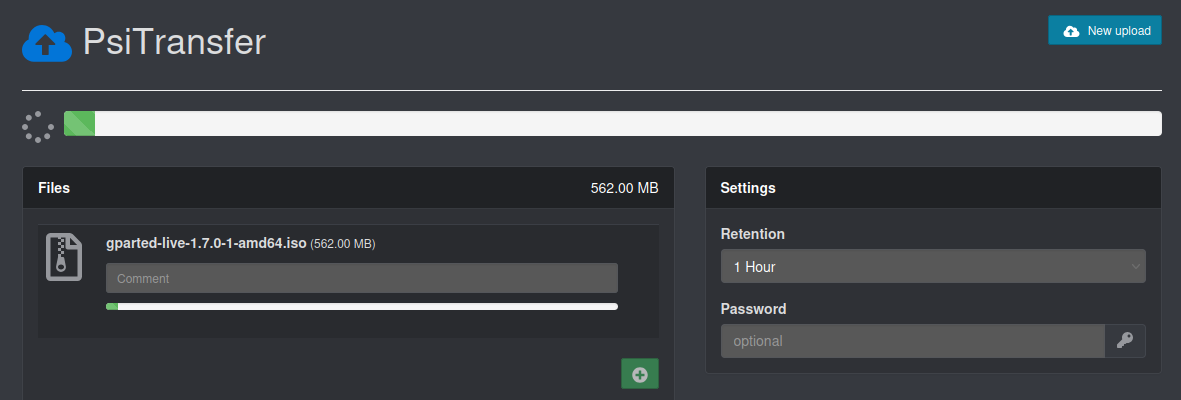The height and width of the screenshot is (400, 1181).
Task: Click the gparted ISO file progress bar
Action: [x=361, y=307]
